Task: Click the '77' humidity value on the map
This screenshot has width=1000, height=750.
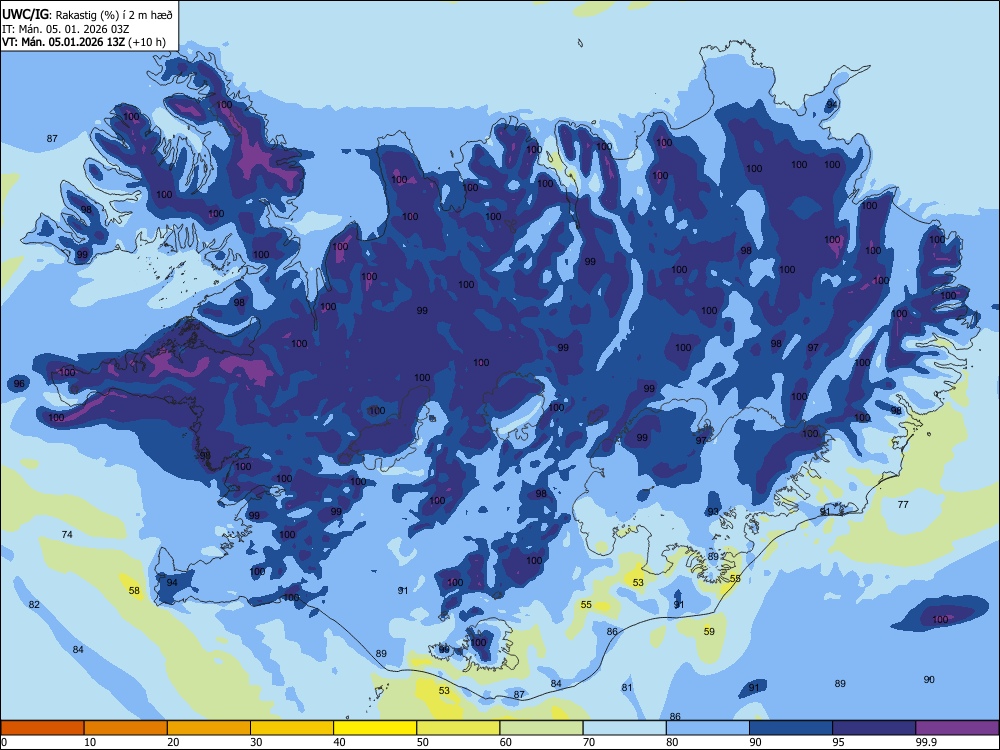Action: point(903,504)
